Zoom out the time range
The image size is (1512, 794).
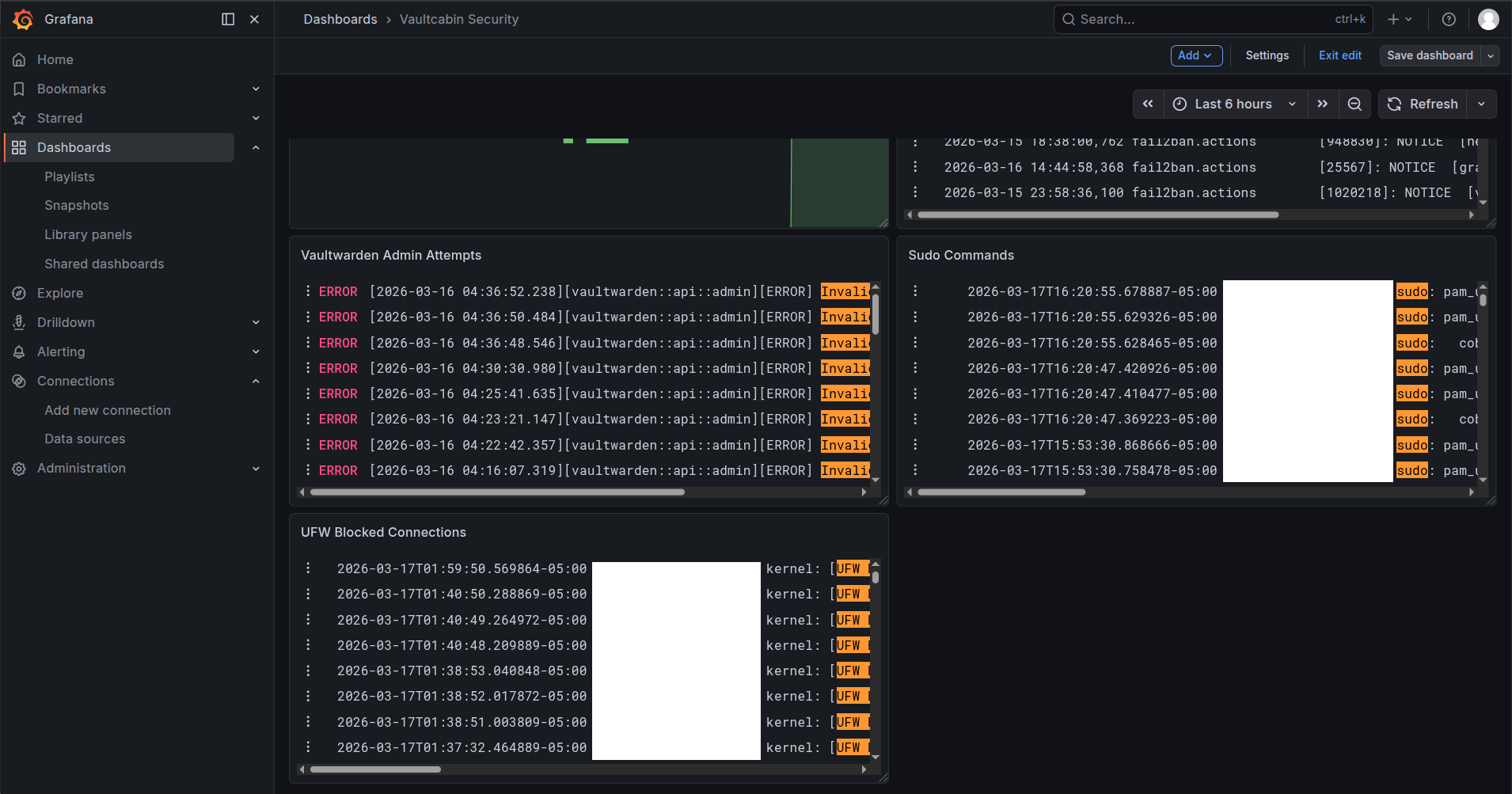click(x=1354, y=104)
